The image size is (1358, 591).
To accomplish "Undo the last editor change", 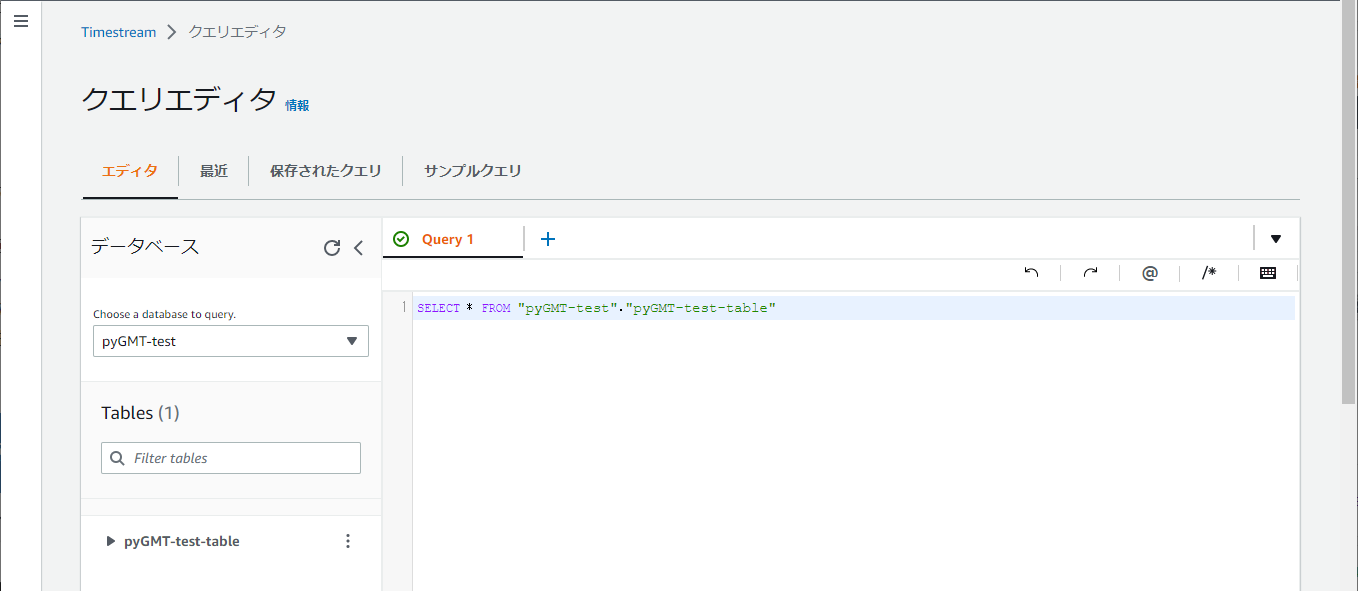I will tap(1031, 272).
